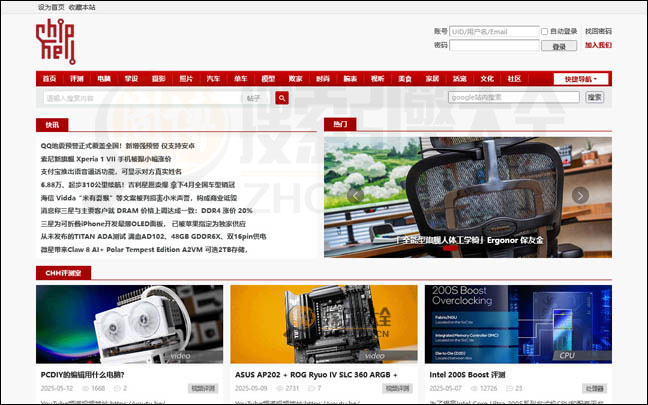Go to previous carousel slide arrow
Viewport: 648px width, 405px height.
[x=355, y=195]
